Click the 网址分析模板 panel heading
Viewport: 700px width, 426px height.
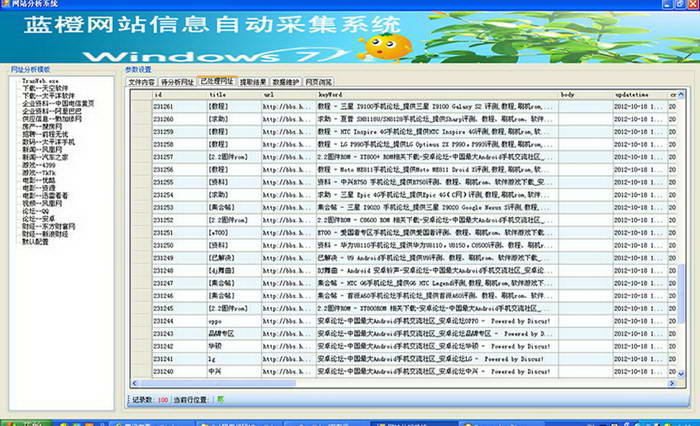[30, 70]
